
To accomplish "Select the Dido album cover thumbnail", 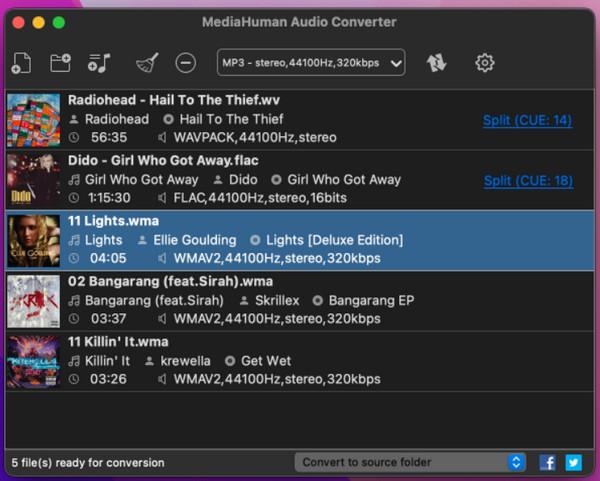I will 34,181.
